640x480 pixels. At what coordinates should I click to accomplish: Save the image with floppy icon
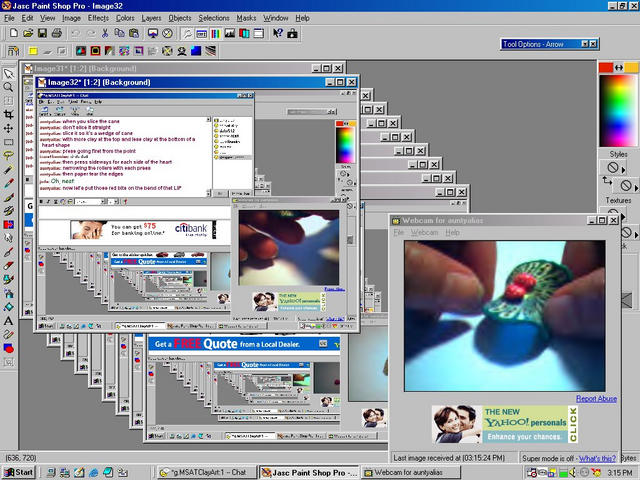pyautogui.click(x=42, y=33)
